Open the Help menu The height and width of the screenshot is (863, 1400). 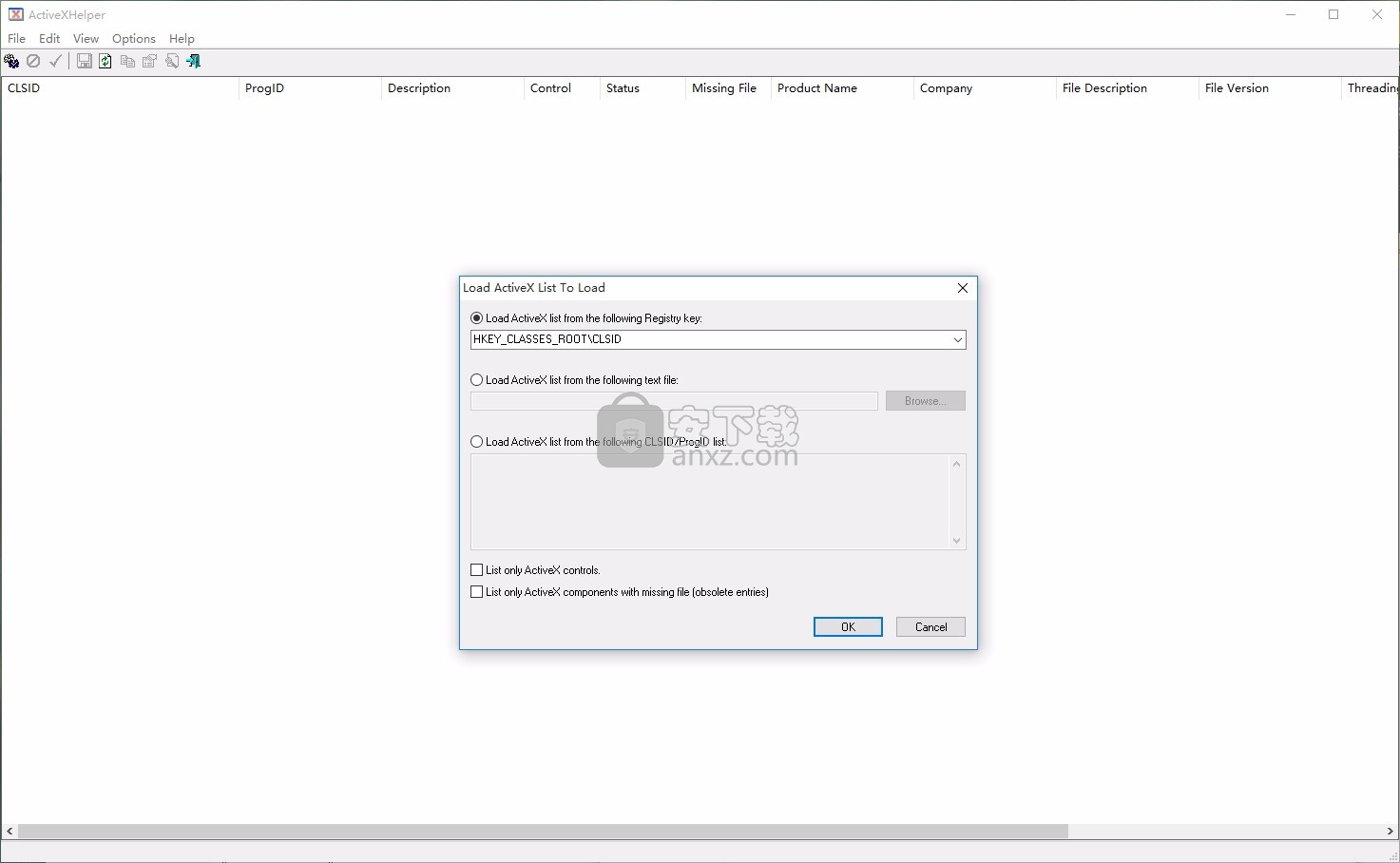pos(182,39)
